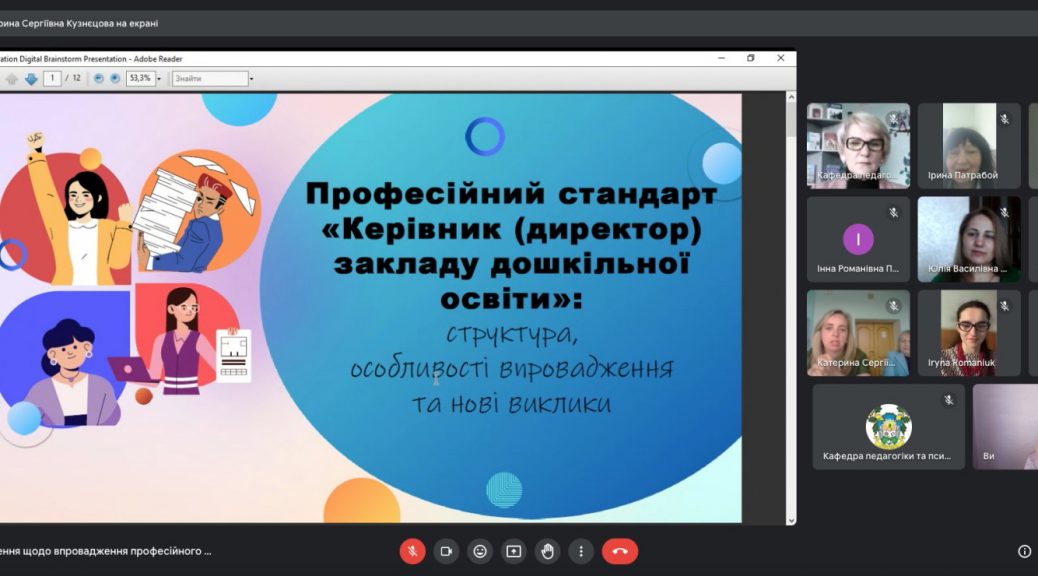
Task: Select Iryna Romaniuk participant tile
Action: [969, 333]
